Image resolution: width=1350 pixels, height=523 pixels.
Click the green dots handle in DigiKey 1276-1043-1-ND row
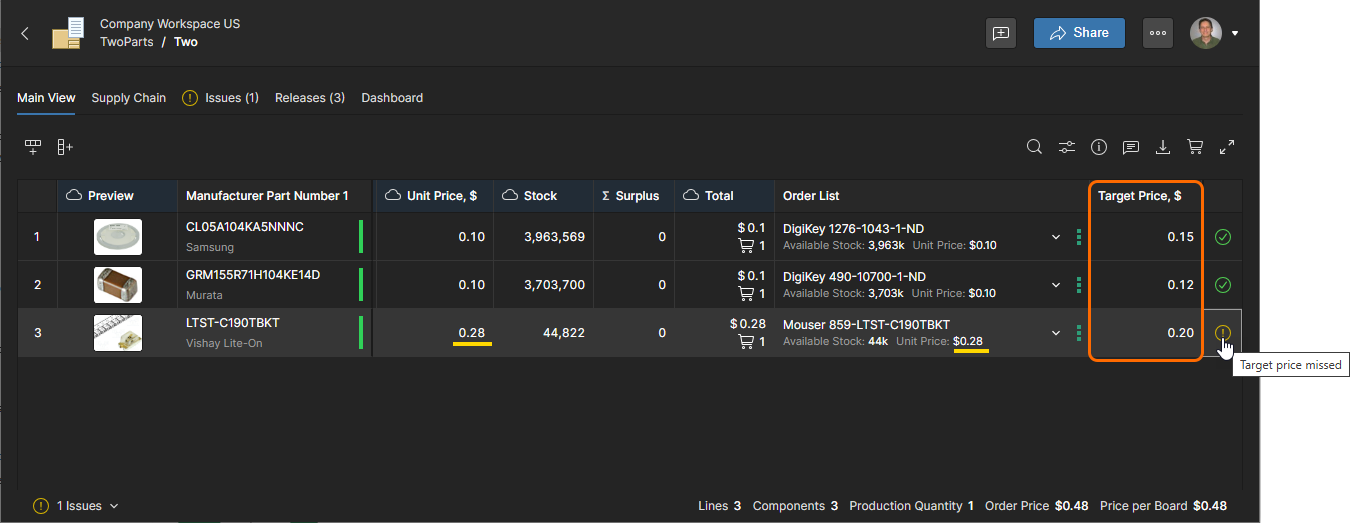point(1078,237)
